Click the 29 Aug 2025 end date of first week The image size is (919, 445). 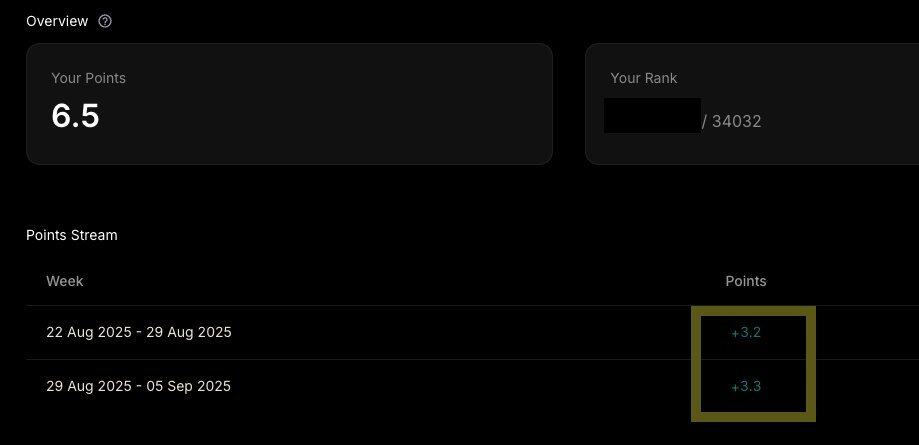189,332
